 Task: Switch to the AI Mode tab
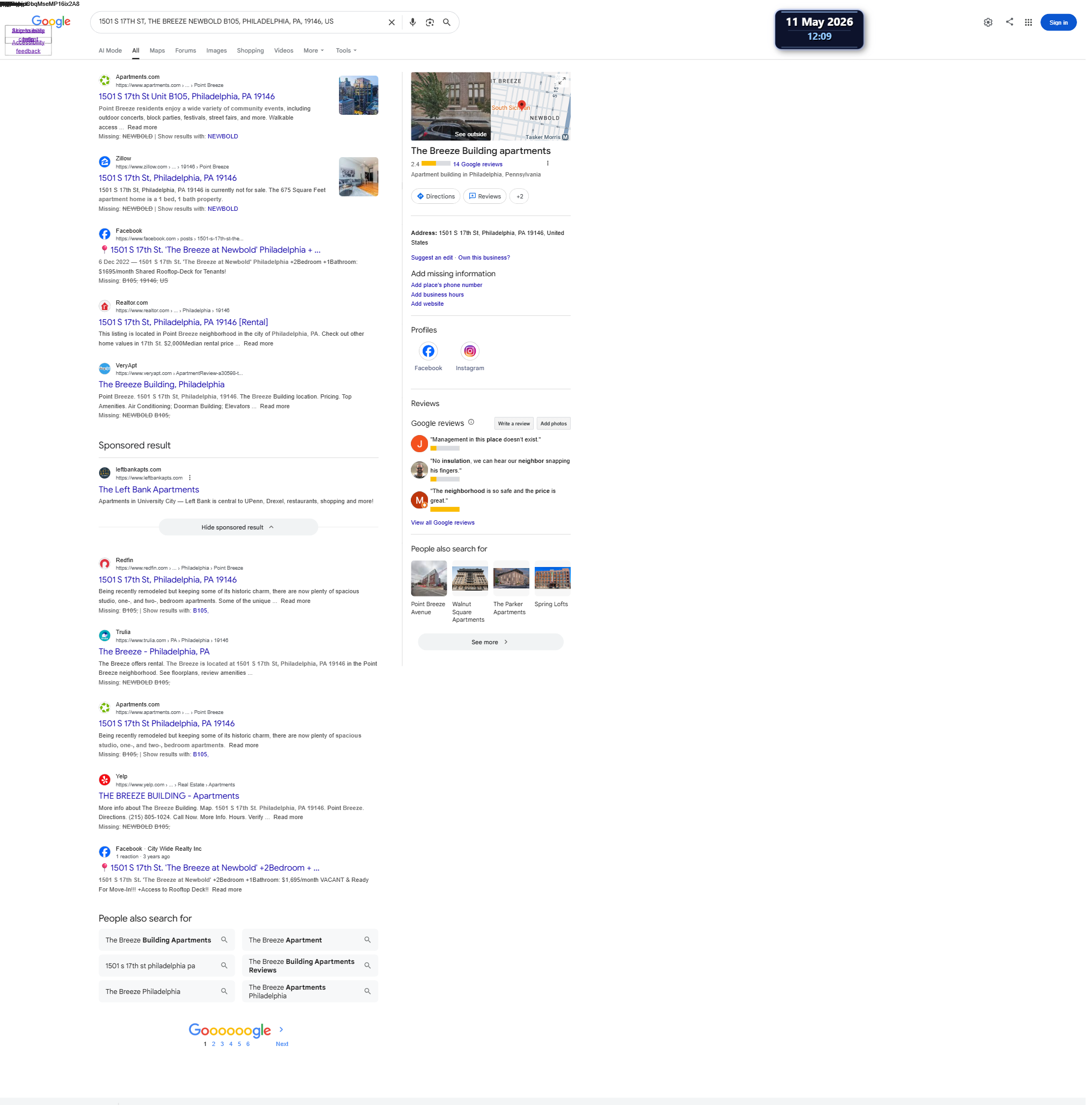110,50
